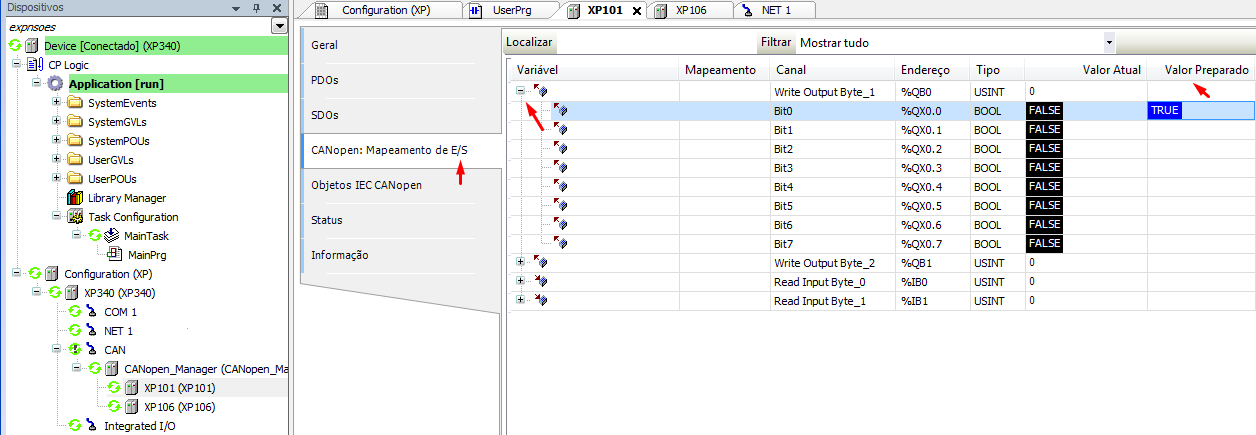Expand the SystemEvents folder
The width and height of the screenshot is (1256, 435).
[55, 103]
